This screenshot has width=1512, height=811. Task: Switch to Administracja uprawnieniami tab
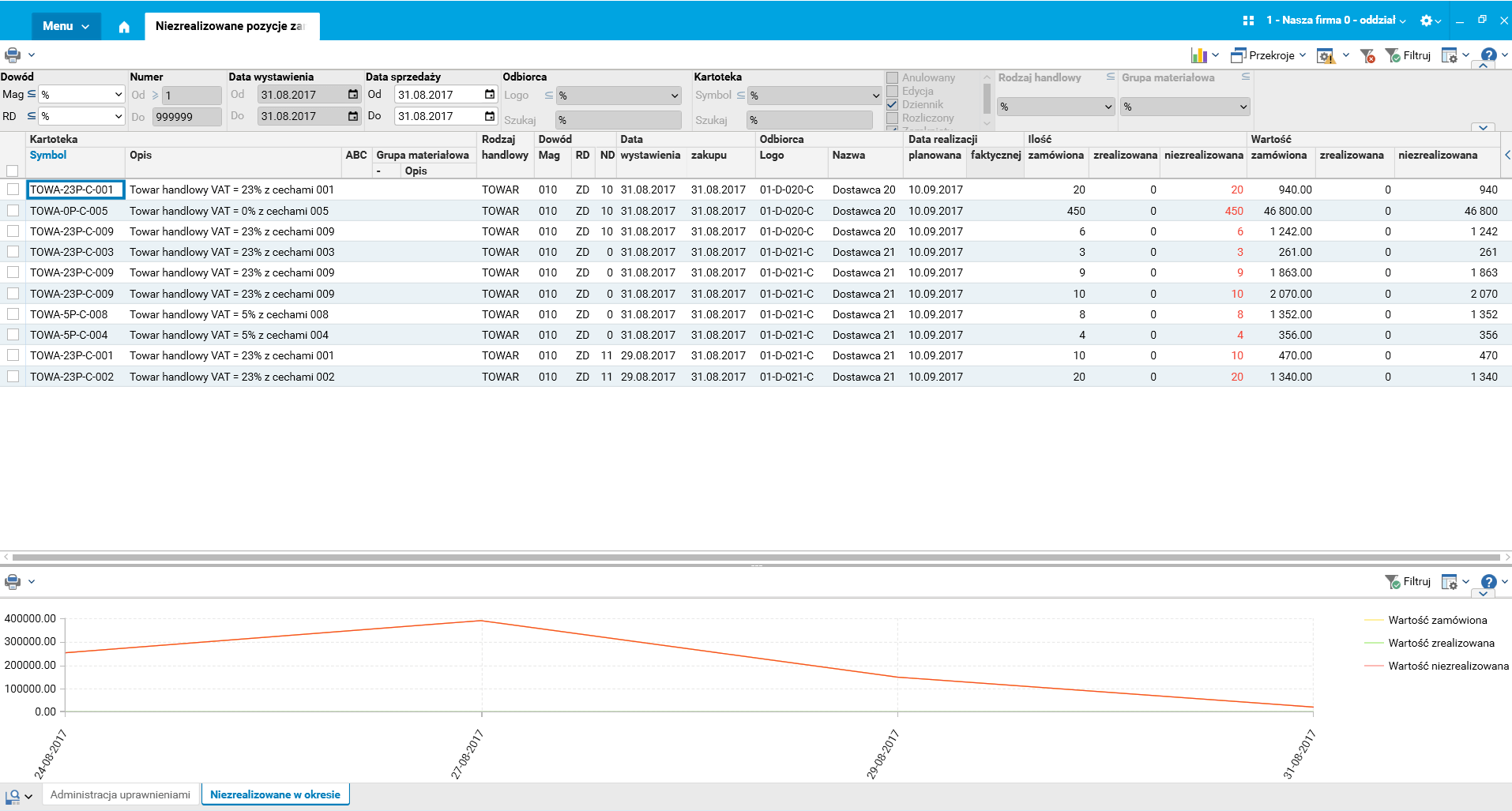click(x=120, y=794)
